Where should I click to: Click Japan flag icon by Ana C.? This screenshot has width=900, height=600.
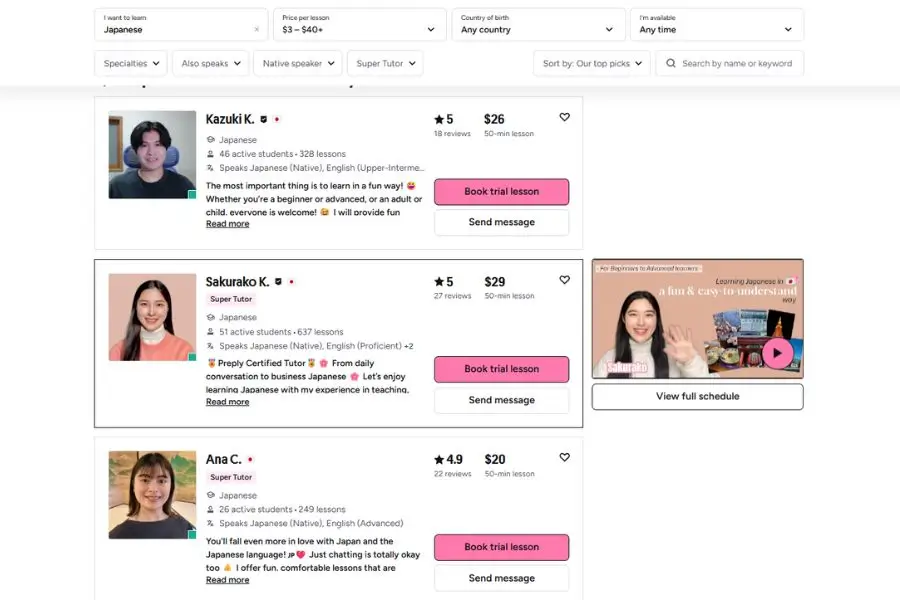(250, 459)
